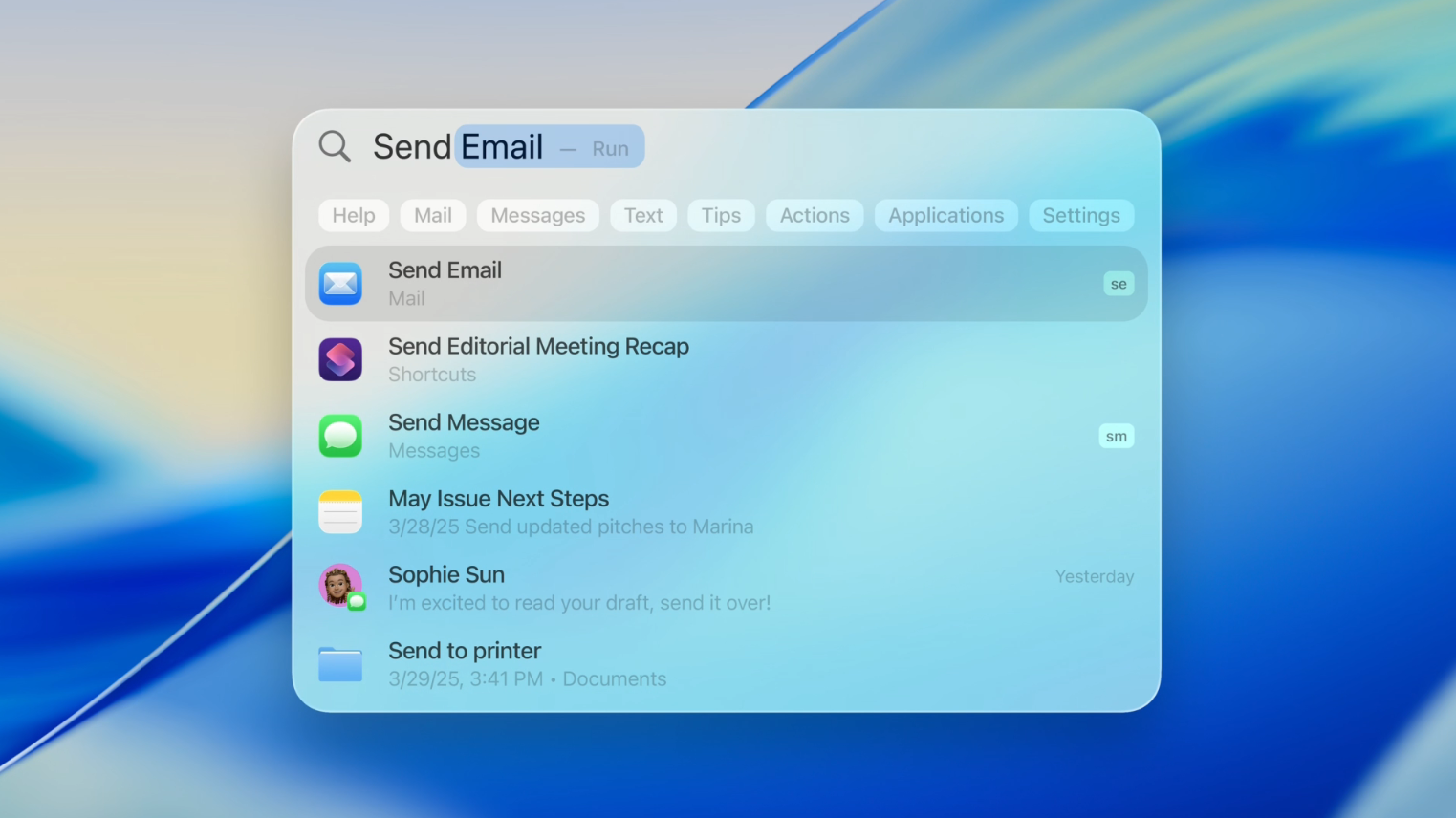This screenshot has height=818, width=1456.
Task: Filter results by Settings
Action: [1081, 216]
